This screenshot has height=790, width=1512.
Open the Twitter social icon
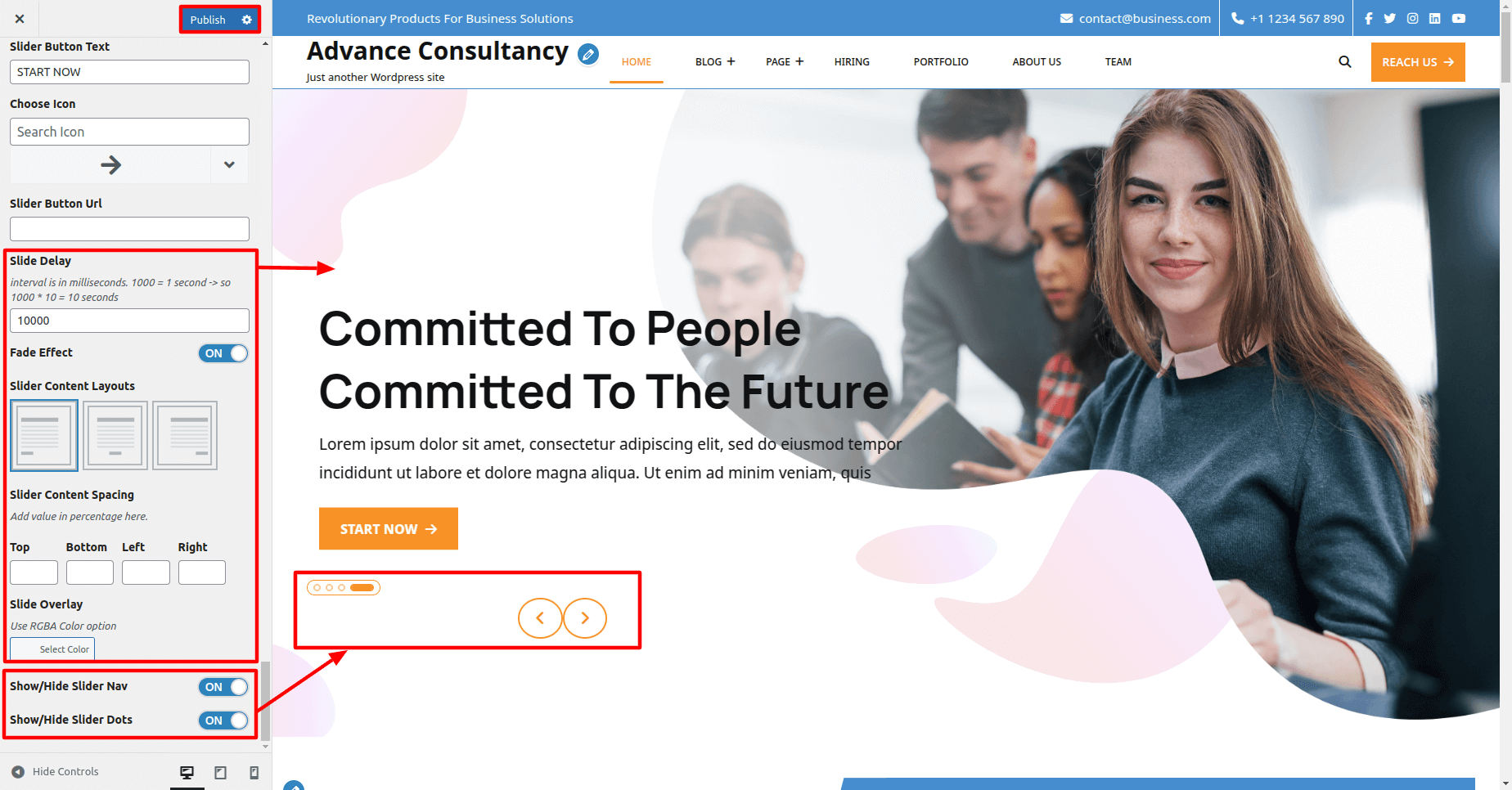[1390, 18]
